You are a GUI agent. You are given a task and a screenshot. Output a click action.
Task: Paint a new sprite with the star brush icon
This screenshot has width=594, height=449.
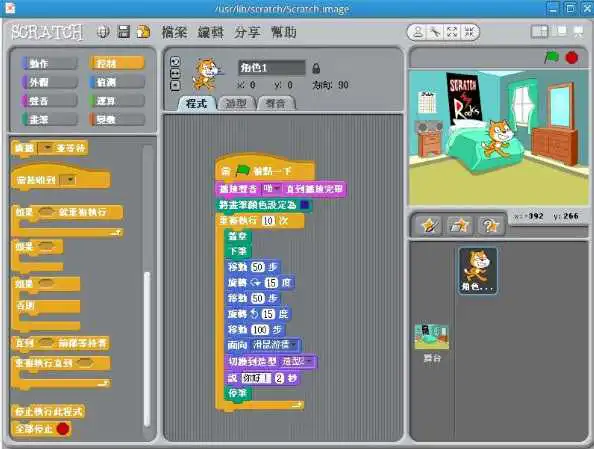point(428,225)
